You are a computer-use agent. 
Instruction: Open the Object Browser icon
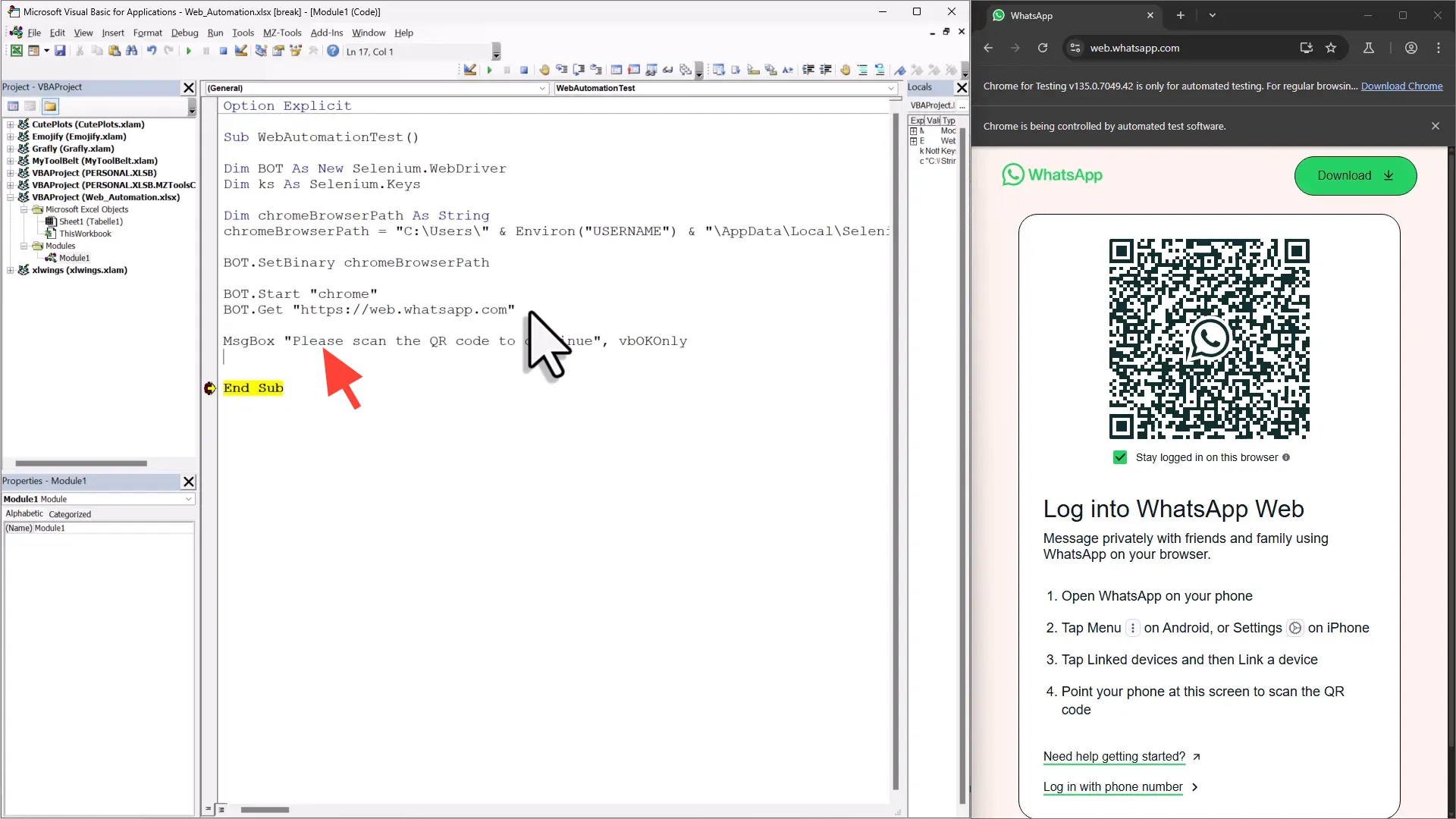(296, 51)
